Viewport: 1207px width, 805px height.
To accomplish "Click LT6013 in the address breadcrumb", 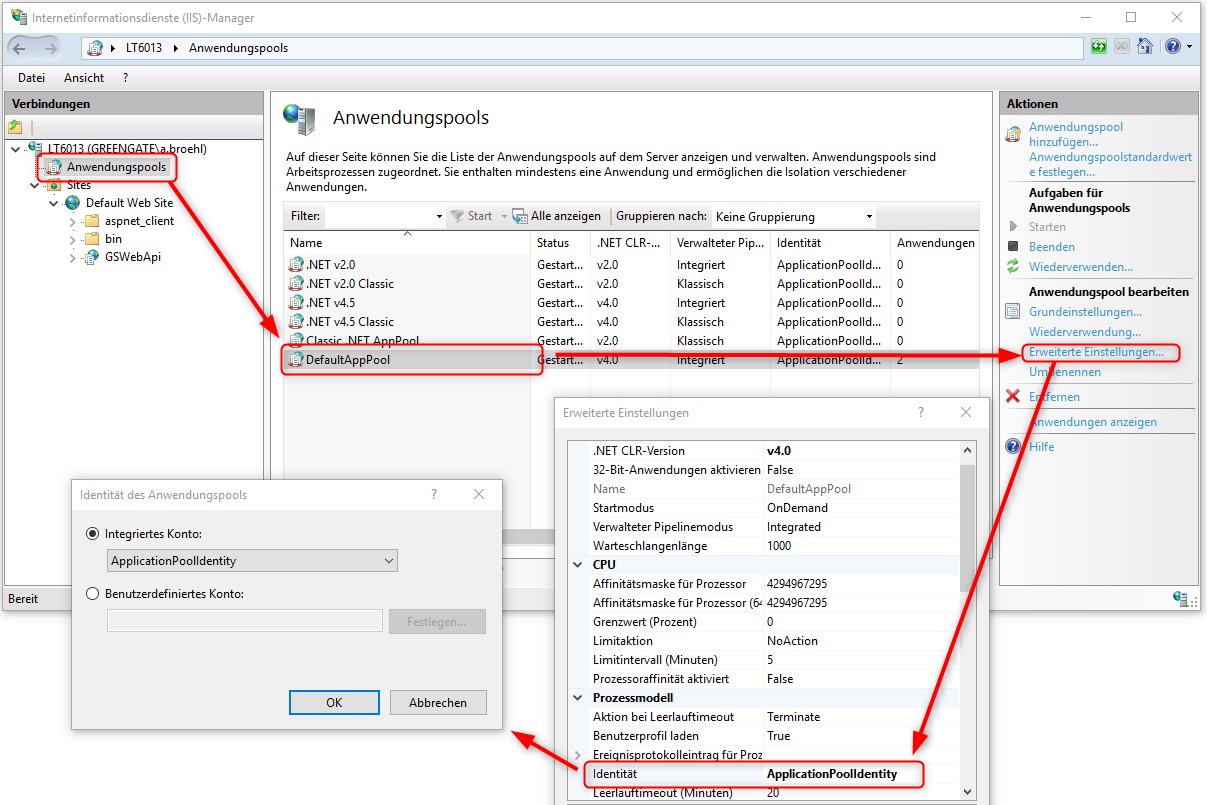I will point(144,48).
